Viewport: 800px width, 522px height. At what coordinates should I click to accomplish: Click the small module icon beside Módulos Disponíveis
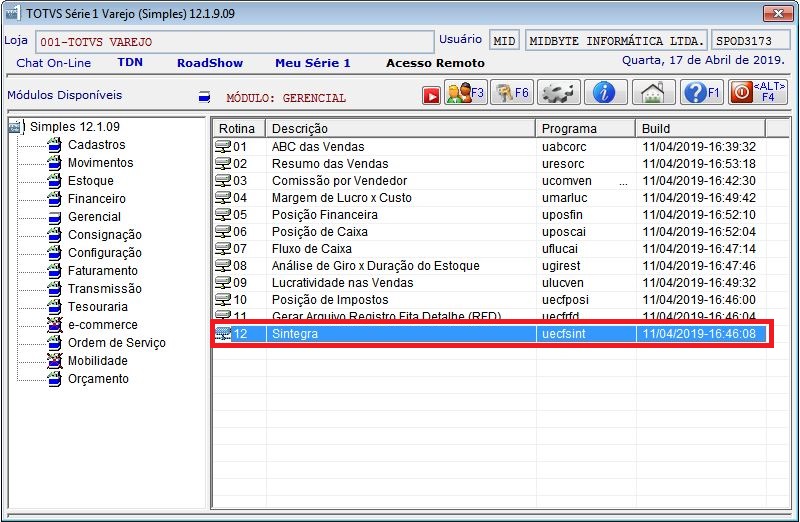tap(205, 96)
